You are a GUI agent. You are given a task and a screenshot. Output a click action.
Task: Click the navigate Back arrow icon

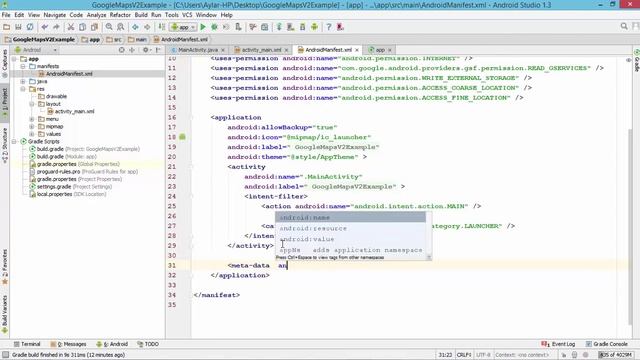tap(135, 27)
